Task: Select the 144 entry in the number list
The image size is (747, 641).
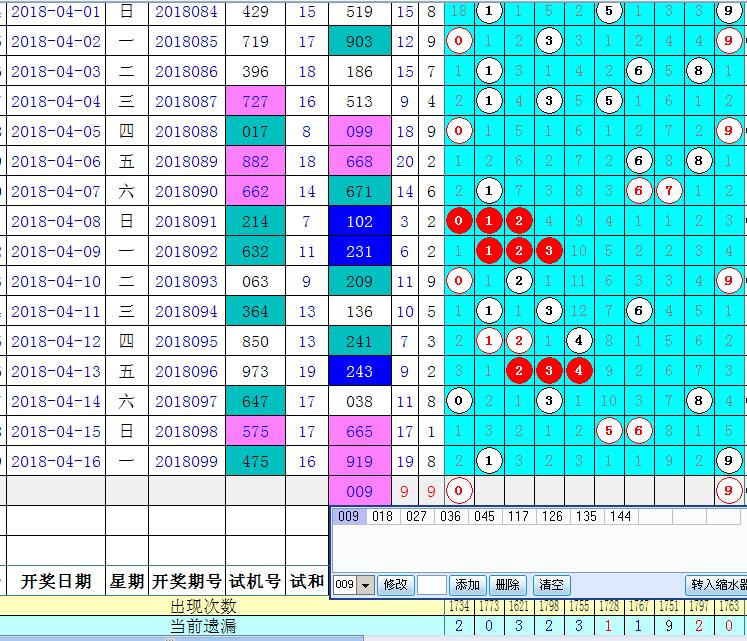Action: pyautogui.click(x=620, y=517)
